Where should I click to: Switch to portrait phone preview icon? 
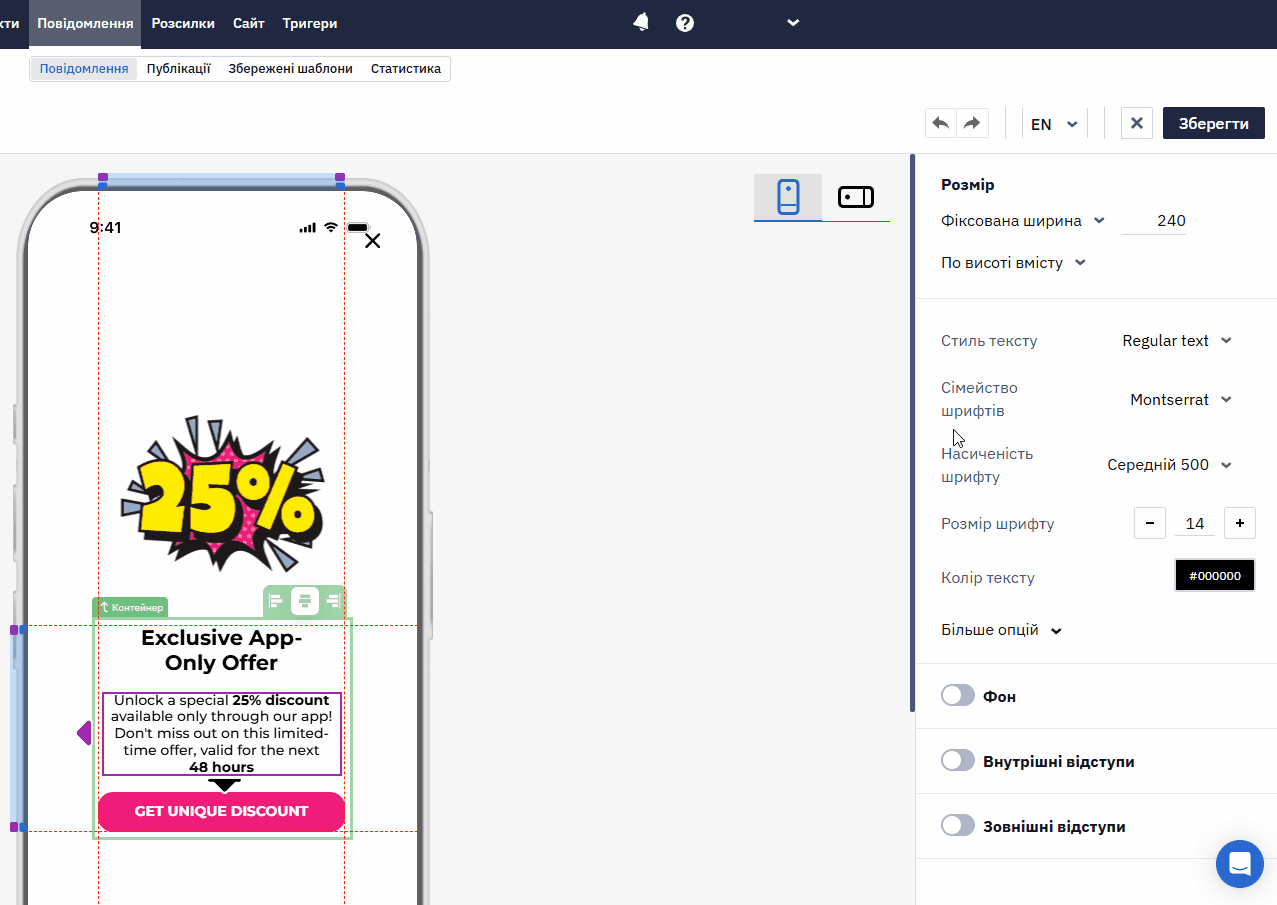pos(788,196)
